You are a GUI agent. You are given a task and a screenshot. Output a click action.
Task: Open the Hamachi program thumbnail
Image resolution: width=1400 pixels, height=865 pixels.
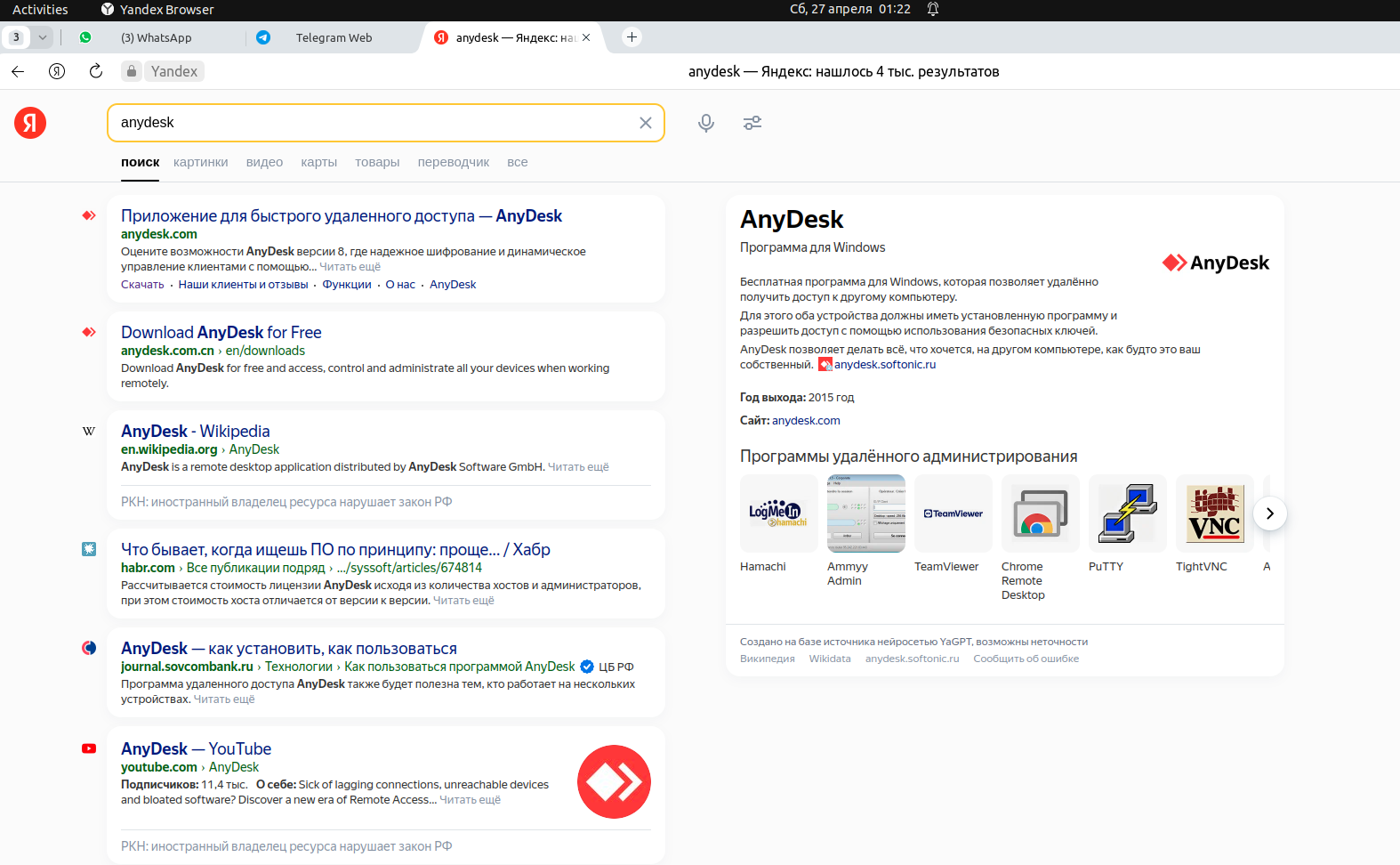779,513
